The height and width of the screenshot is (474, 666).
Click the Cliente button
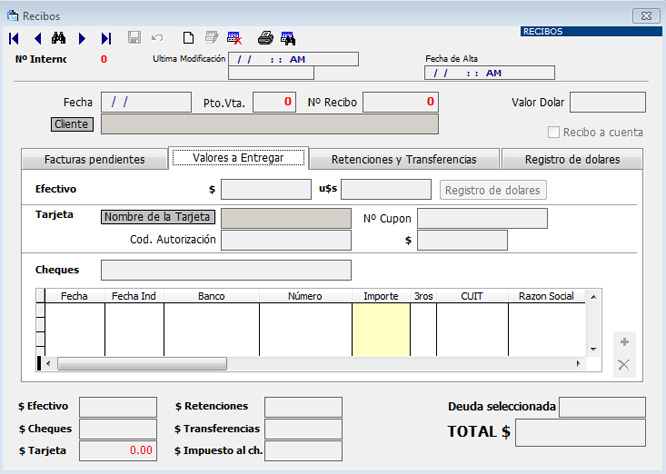point(72,124)
